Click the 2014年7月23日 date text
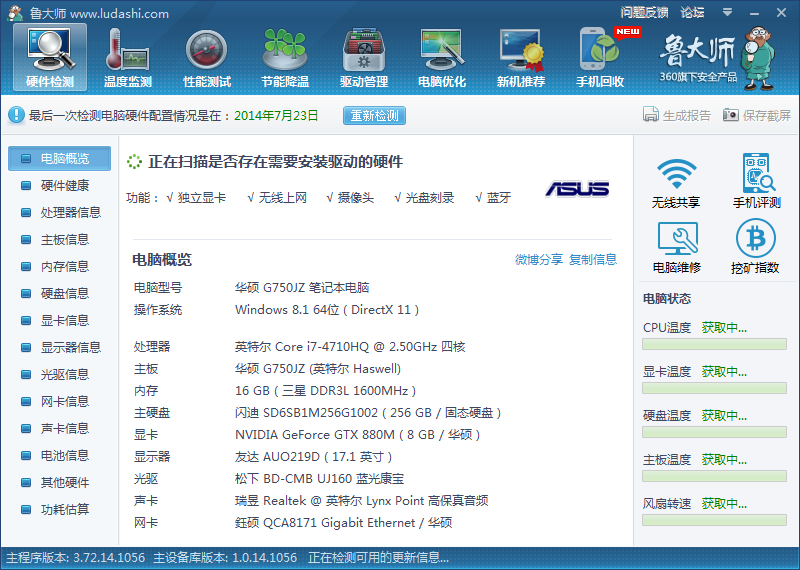The width and height of the screenshot is (800, 570). point(276,115)
